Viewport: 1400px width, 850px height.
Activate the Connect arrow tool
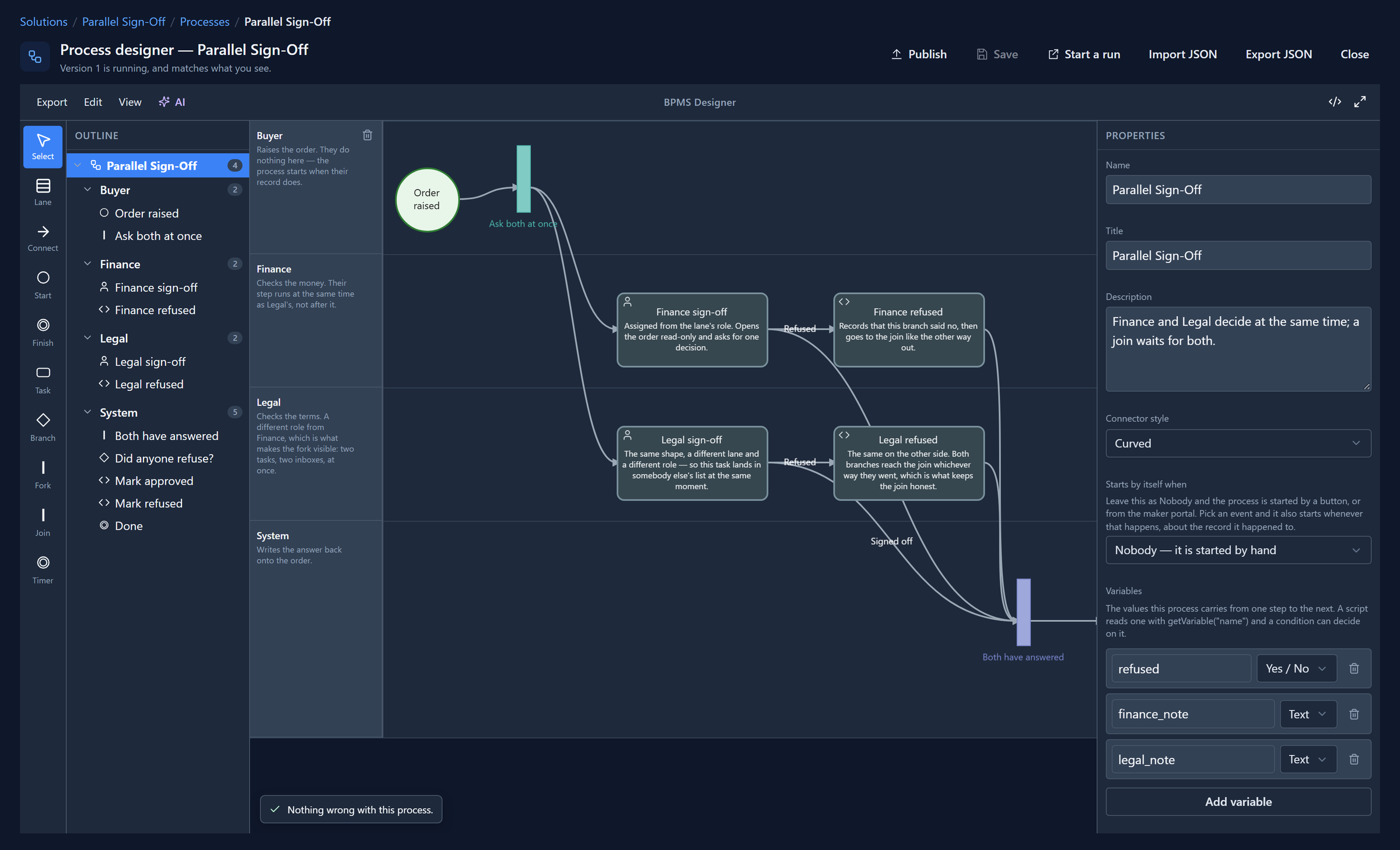pyautogui.click(x=43, y=239)
